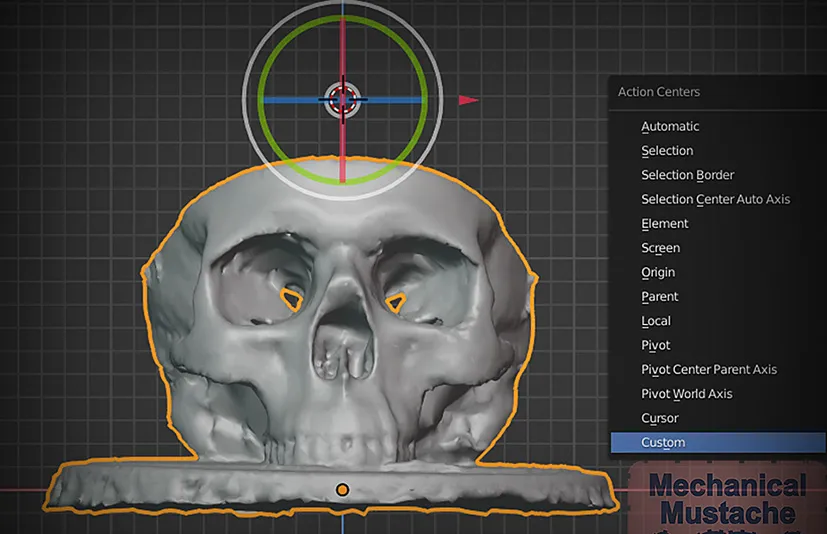
Task: Select Screen action center
Action: tap(717, 248)
